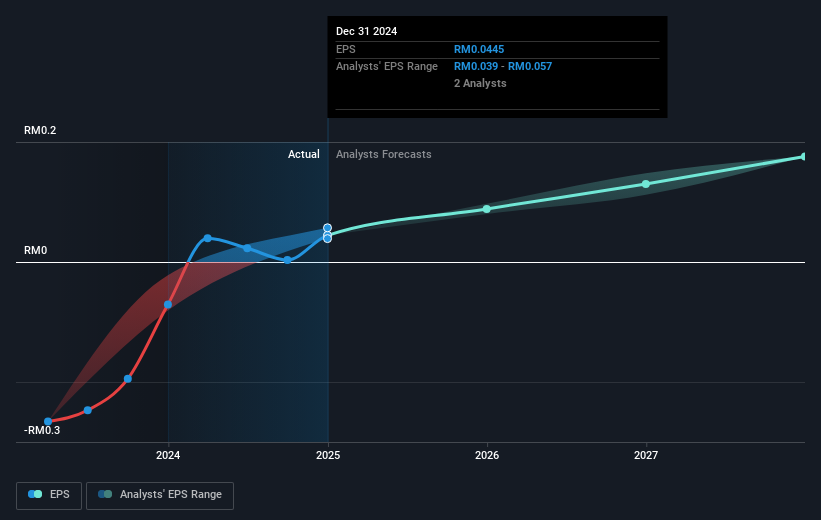Viewport: 821px width, 520px height.
Task: Click the EPS peak point after 2024
Action: coord(207,238)
